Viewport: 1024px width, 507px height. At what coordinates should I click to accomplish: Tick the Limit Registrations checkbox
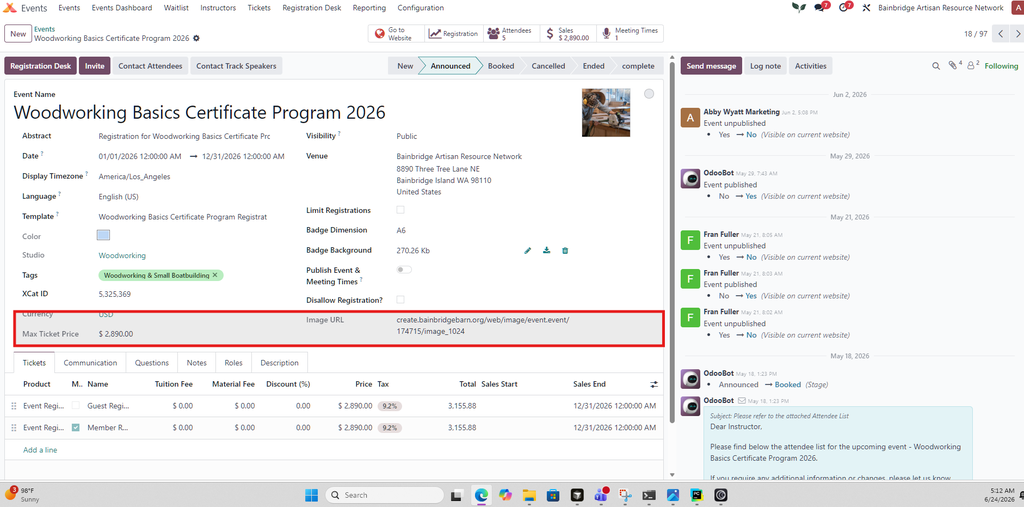tap(400, 210)
